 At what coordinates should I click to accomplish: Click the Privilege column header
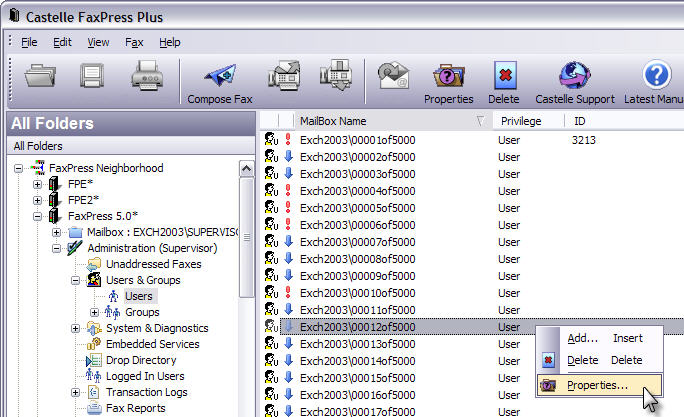[521, 121]
